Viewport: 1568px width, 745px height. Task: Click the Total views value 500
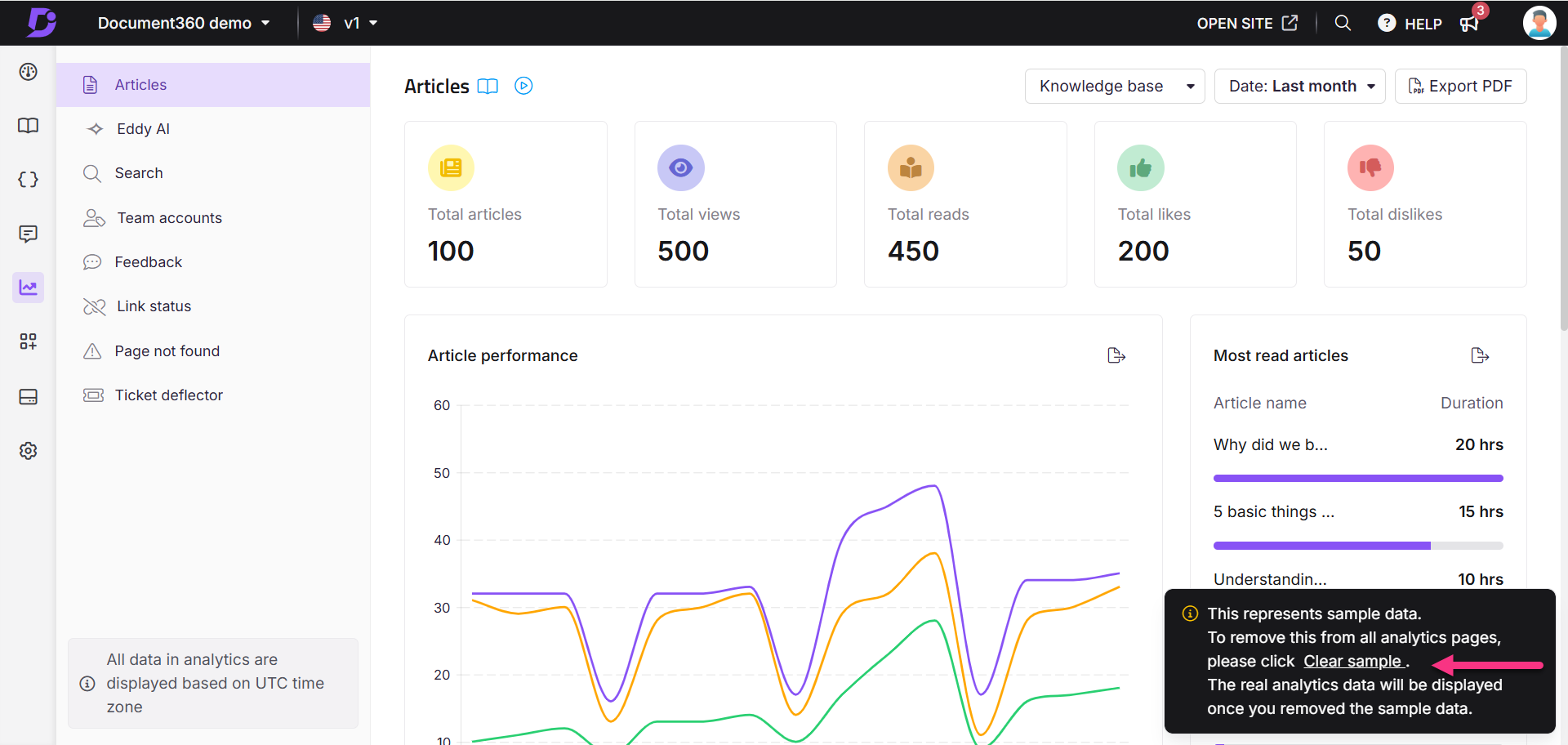coord(684,251)
